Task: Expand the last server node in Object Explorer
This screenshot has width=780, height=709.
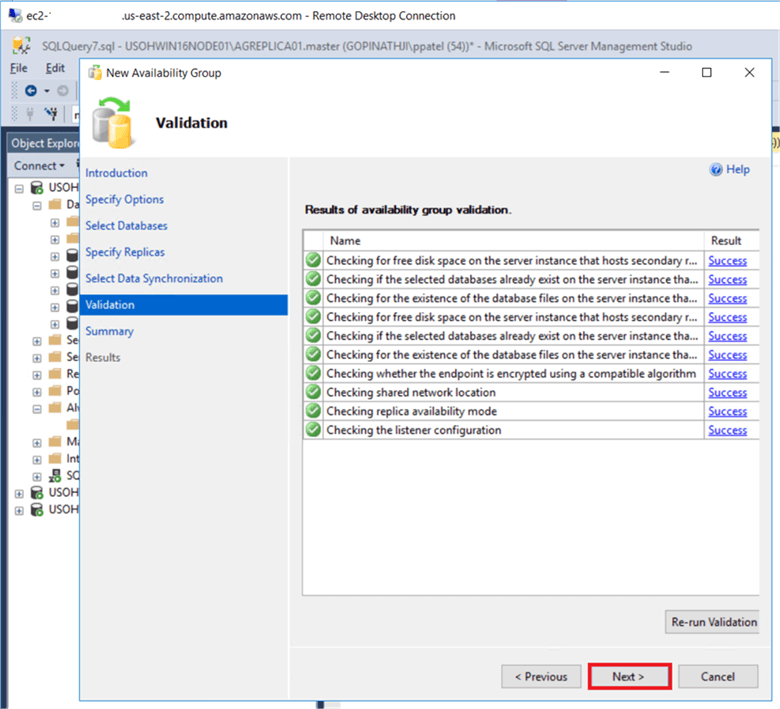Action: 19,510
